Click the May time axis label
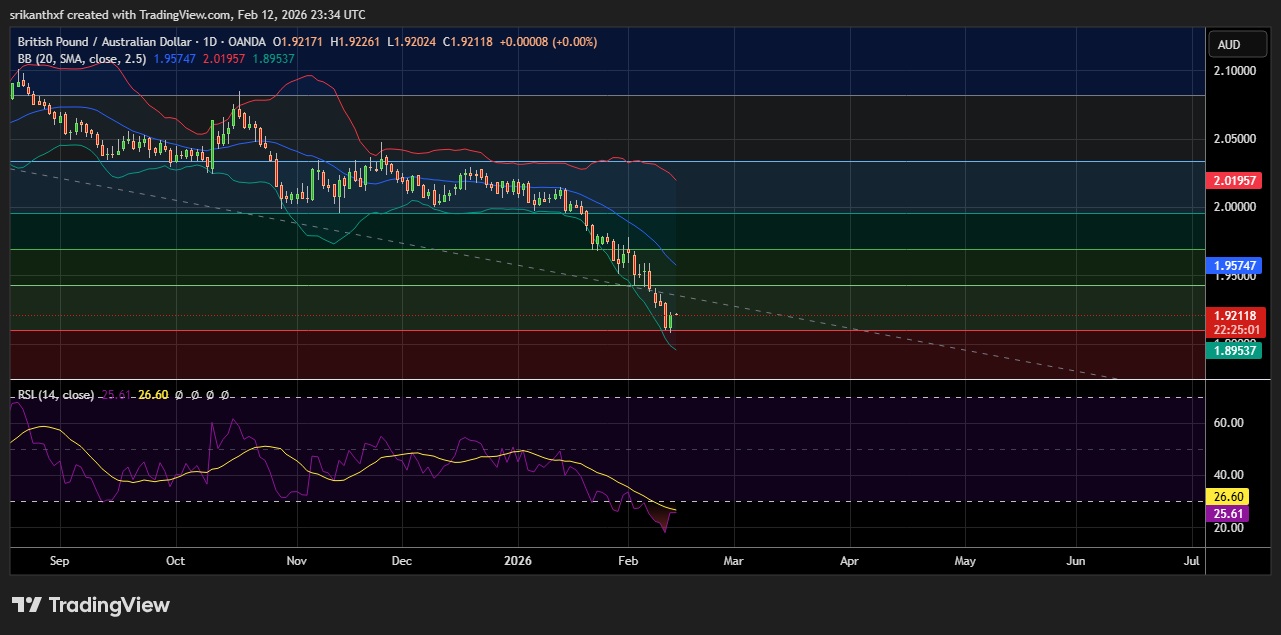Screen dimensions: 1281x635 coord(965,562)
